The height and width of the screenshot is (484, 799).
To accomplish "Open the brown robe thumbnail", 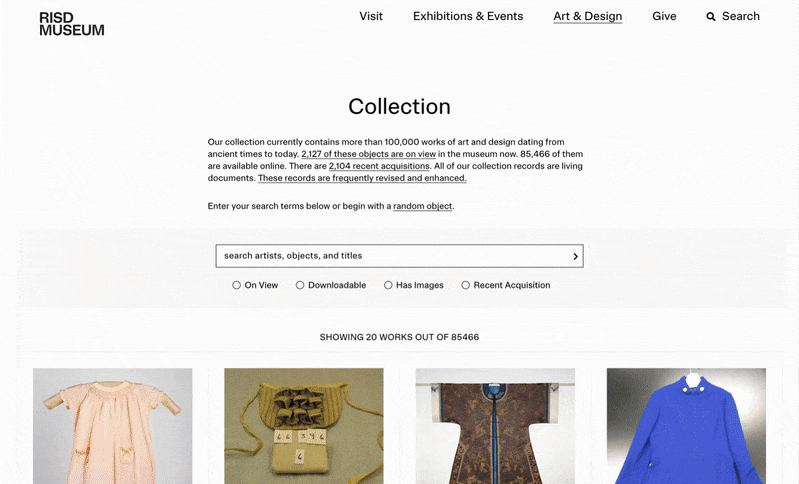I will pyautogui.click(x=495, y=426).
